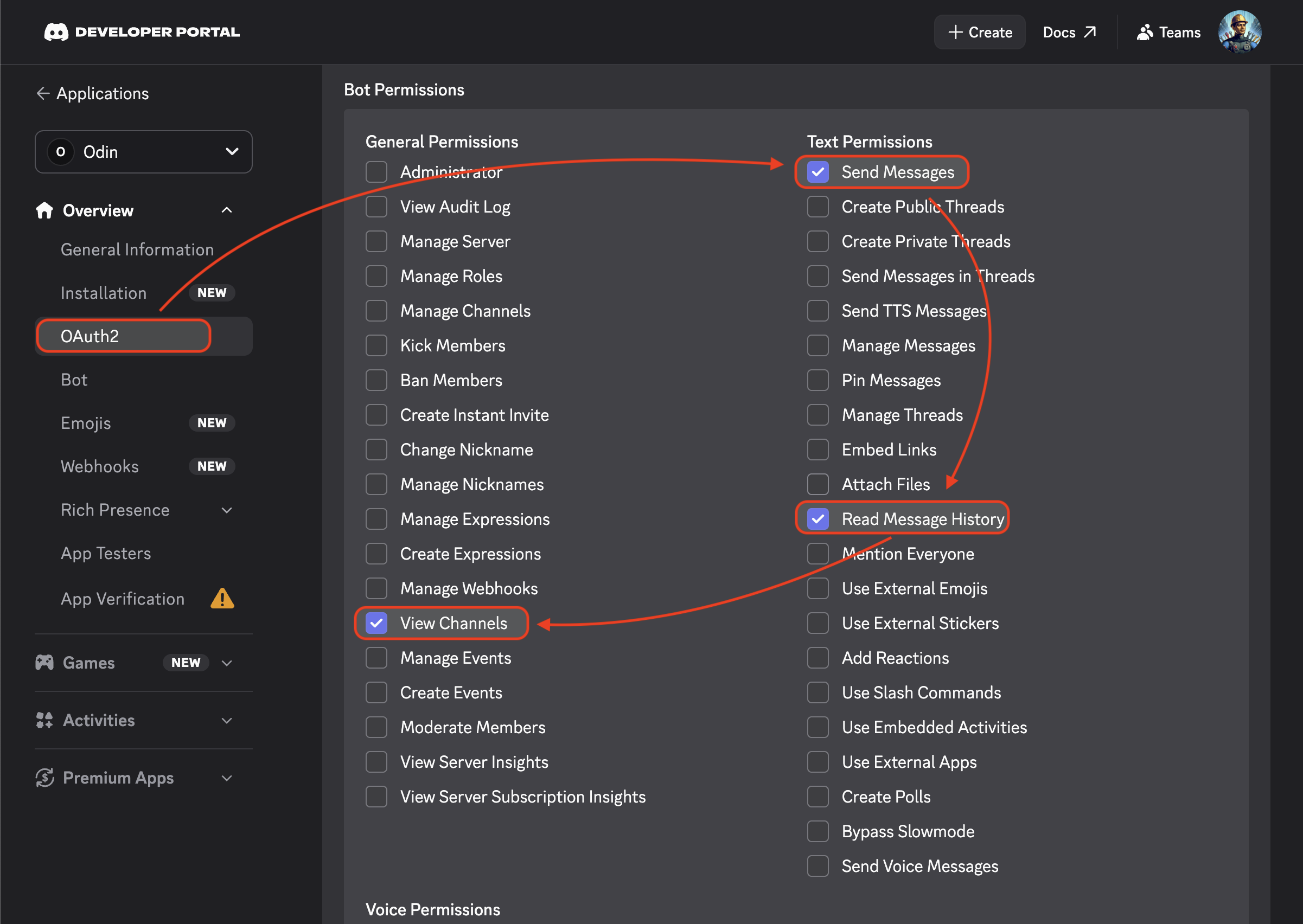Check the Moderate Members checkbox
The width and height of the screenshot is (1303, 924).
376,727
